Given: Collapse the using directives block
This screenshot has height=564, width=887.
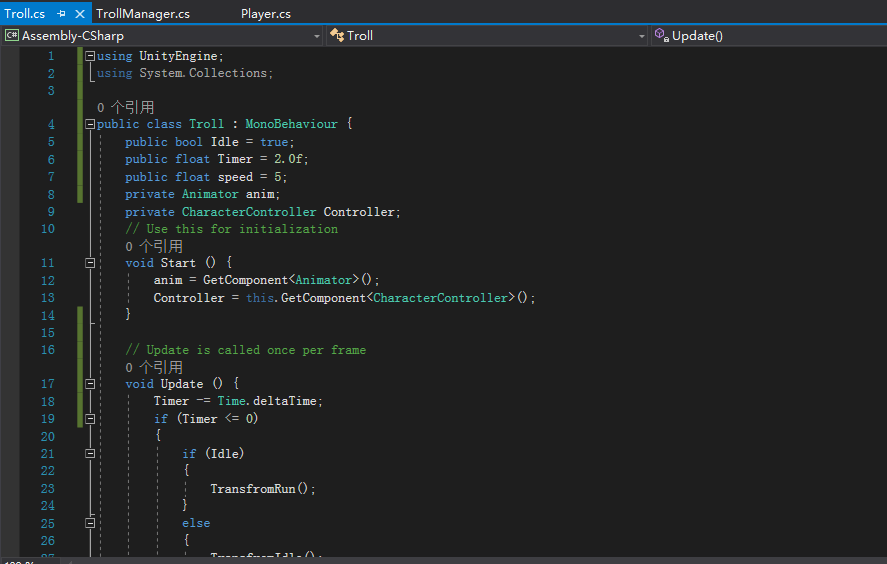Looking at the screenshot, I should pos(89,56).
